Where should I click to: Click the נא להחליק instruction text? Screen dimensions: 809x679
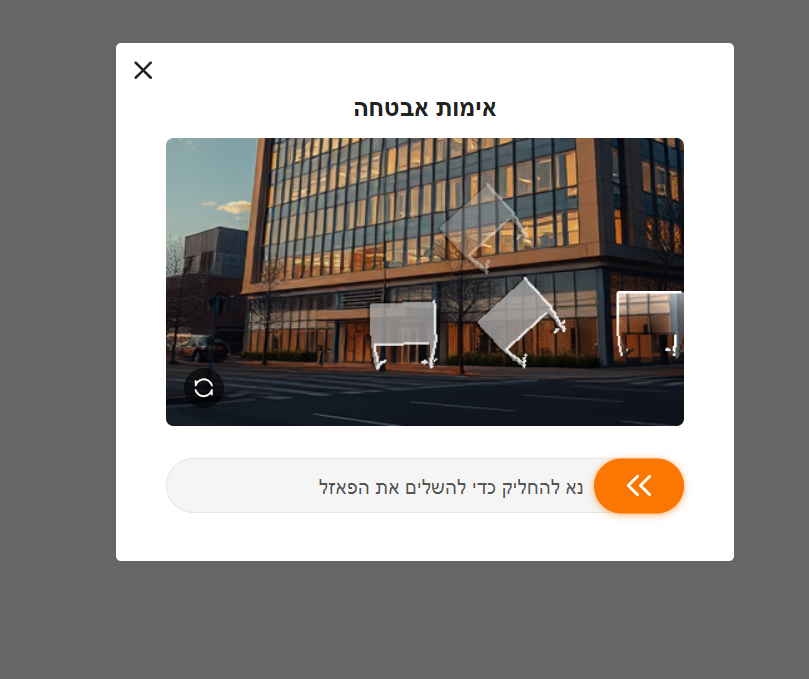[451, 487]
